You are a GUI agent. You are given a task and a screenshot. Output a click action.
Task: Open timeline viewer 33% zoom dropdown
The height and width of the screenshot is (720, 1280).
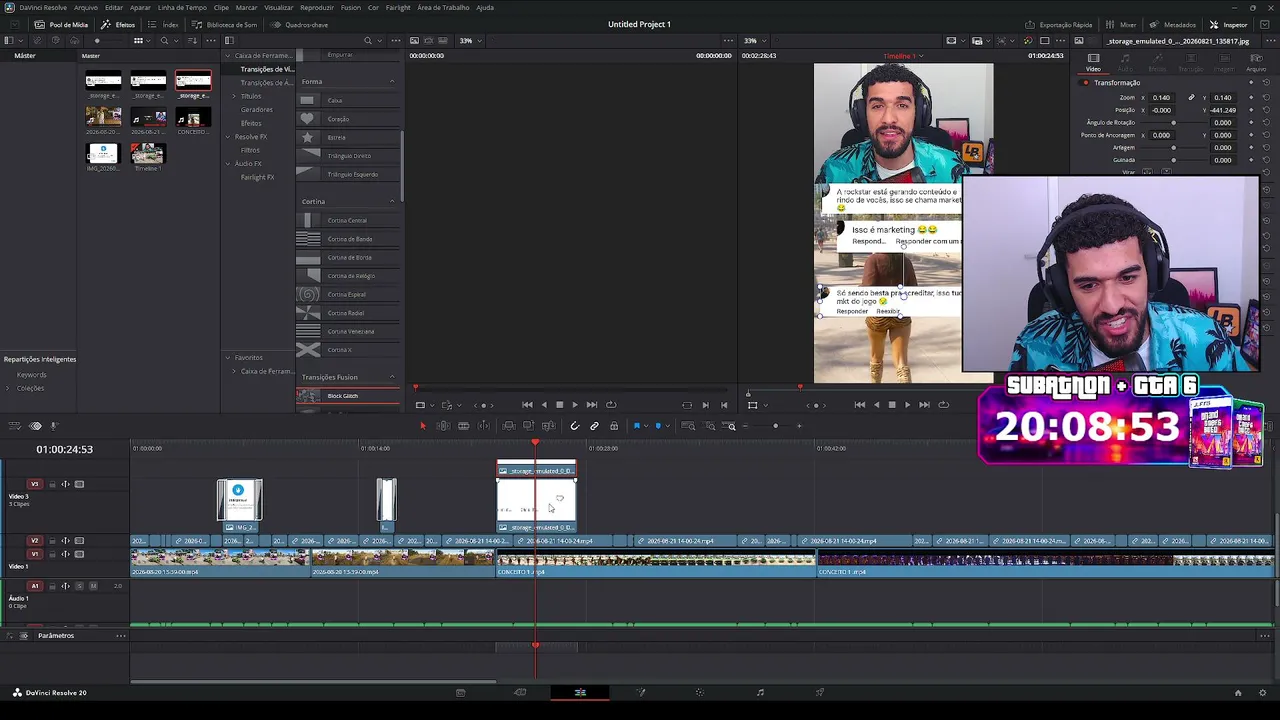[x=754, y=41]
